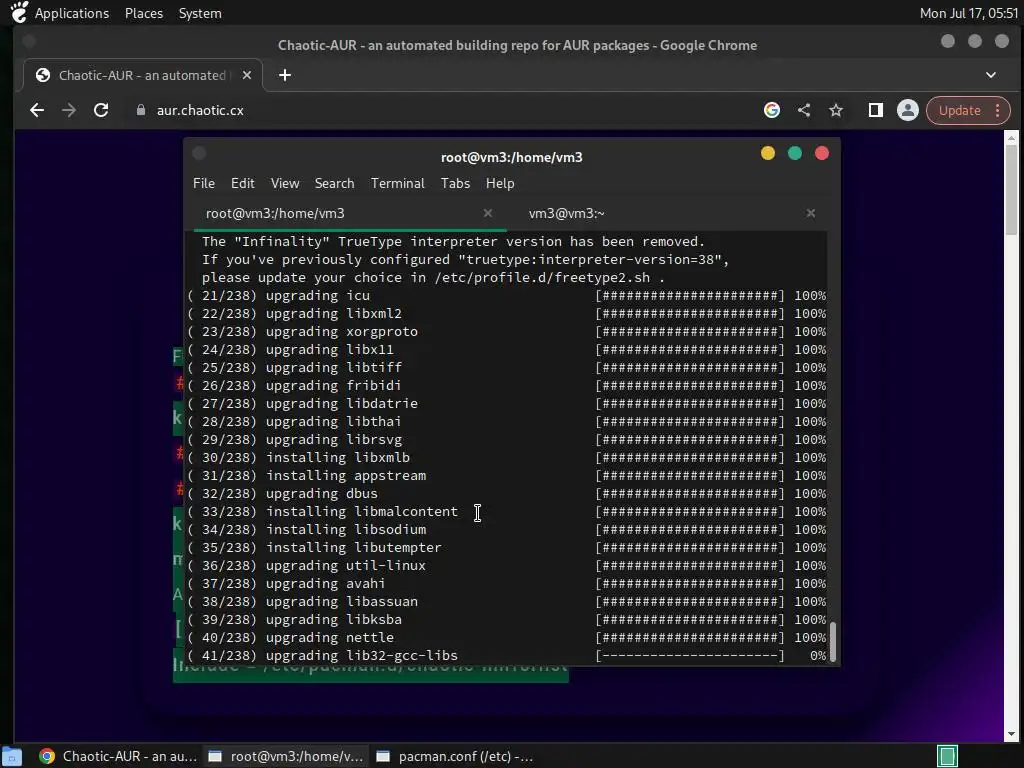
Task: Maximize terminal with green button
Action: [x=795, y=153]
